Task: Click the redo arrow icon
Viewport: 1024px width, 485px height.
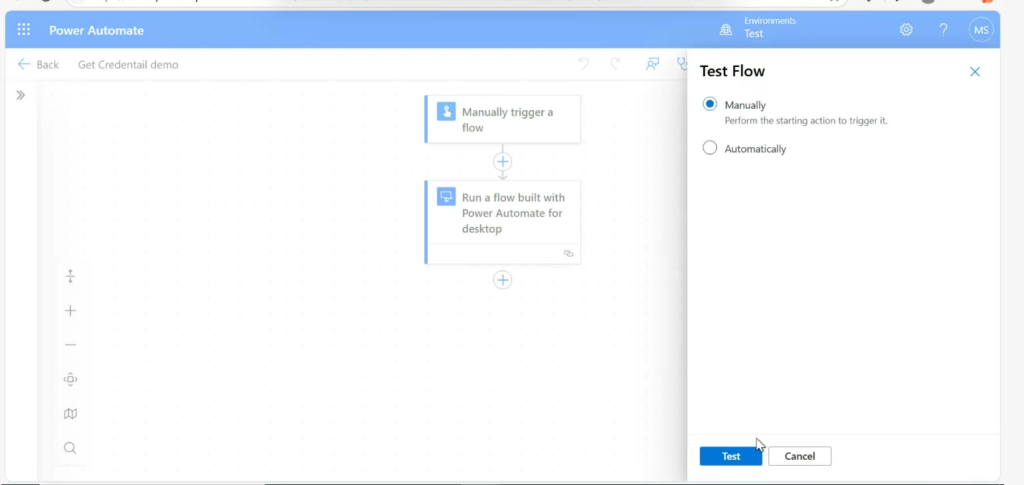Action: click(x=615, y=63)
